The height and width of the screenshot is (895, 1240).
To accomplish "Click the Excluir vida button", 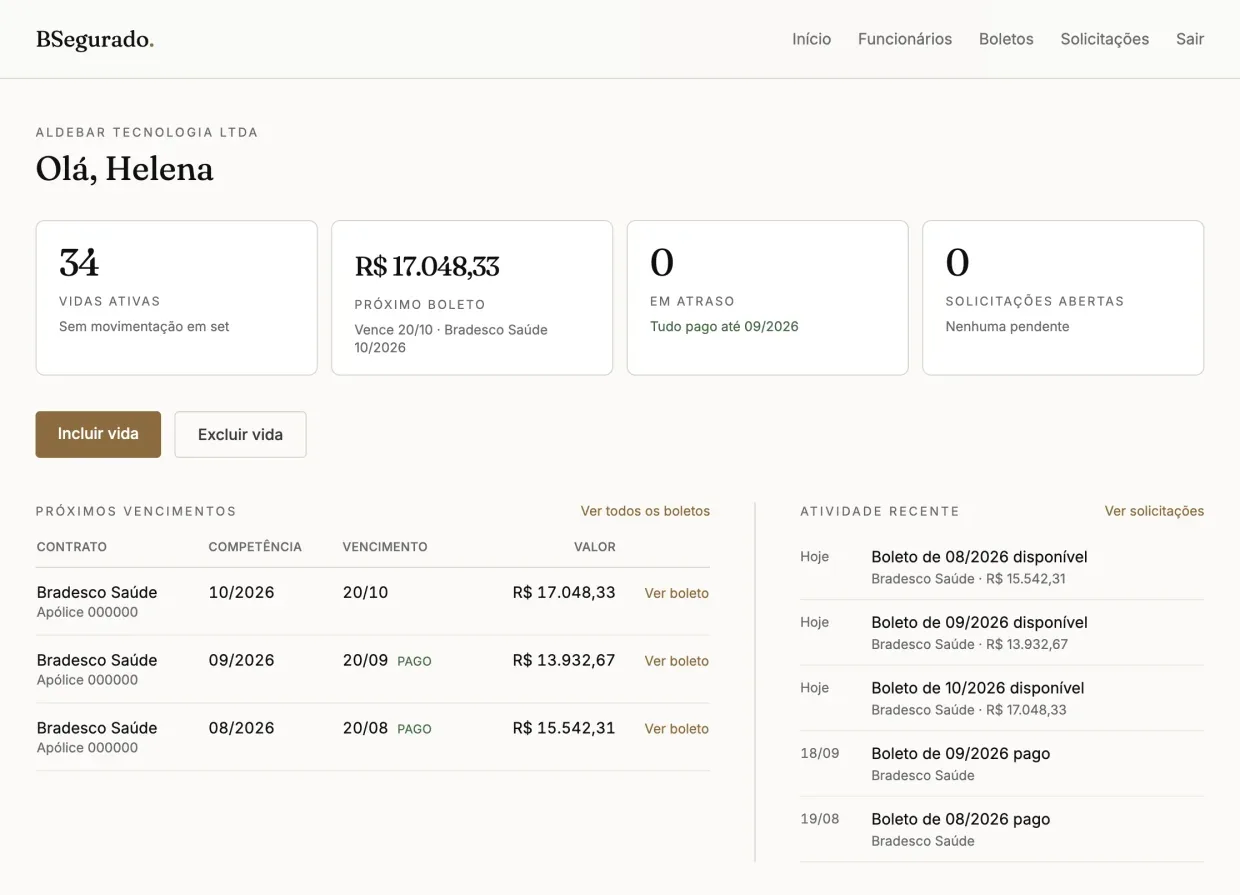I will click(x=240, y=434).
